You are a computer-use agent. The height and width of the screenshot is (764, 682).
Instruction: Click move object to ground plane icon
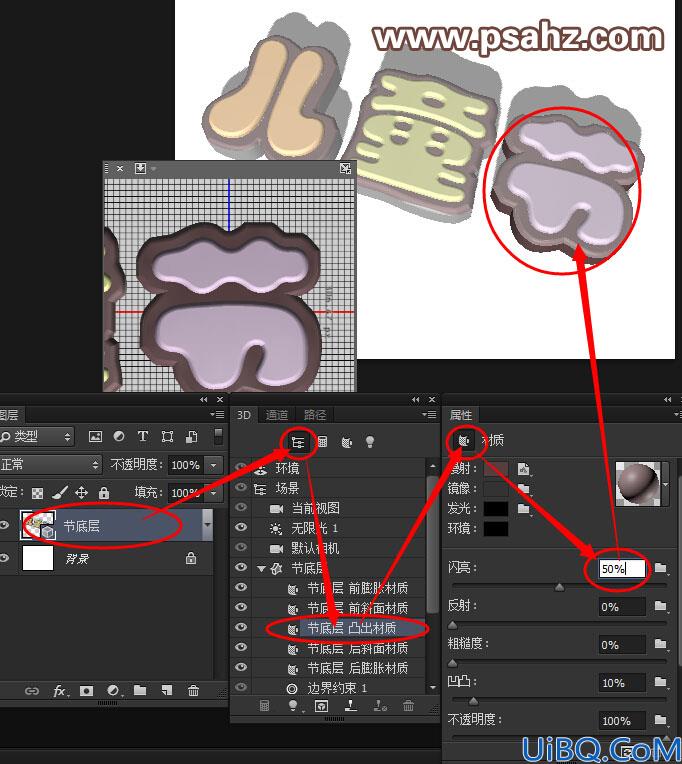pos(350,706)
